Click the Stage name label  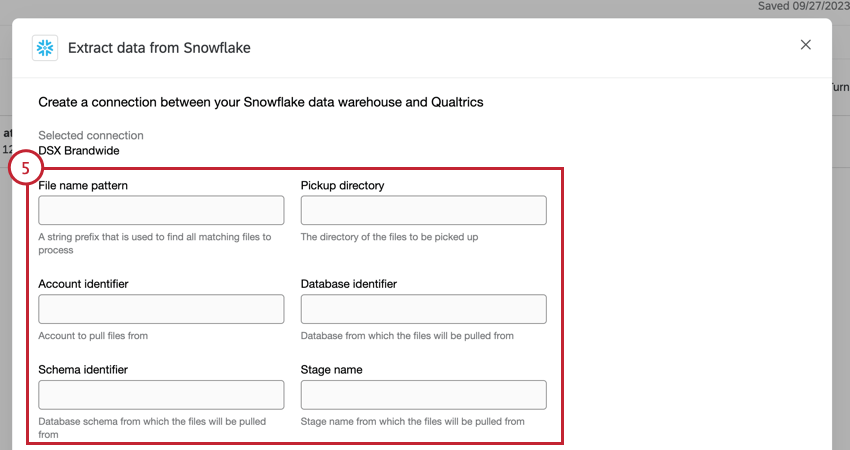[x=332, y=370]
